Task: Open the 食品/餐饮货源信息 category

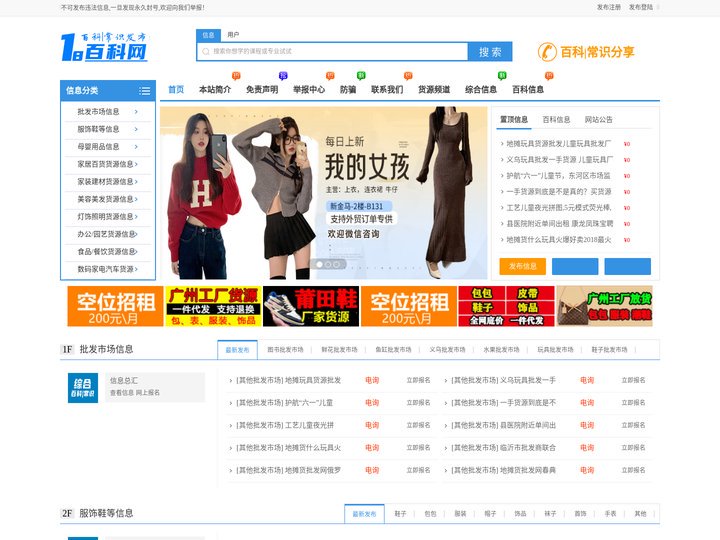Action: pos(107,251)
